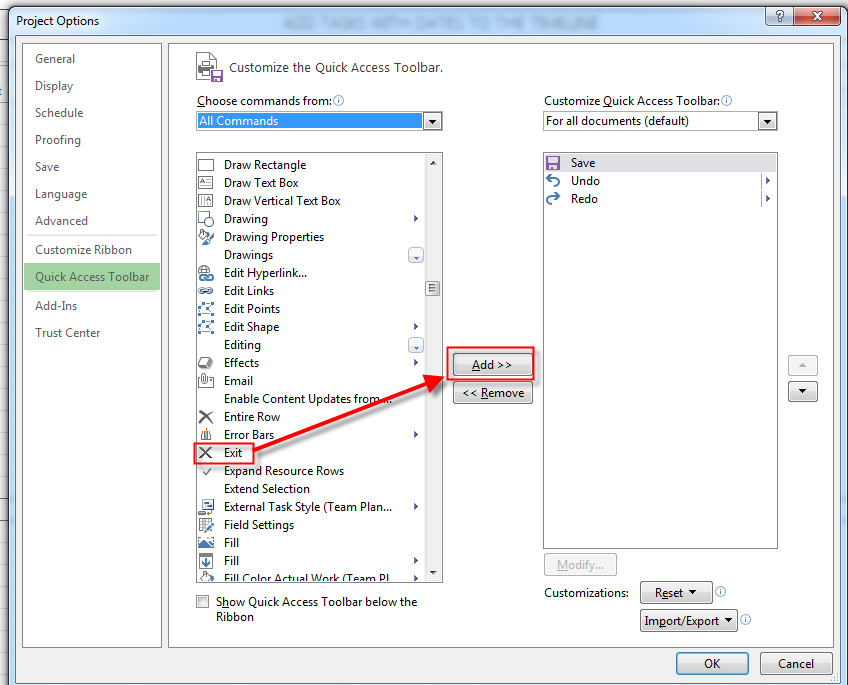Click the OK button
The height and width of the screenshot is (685, 848).
711,663
